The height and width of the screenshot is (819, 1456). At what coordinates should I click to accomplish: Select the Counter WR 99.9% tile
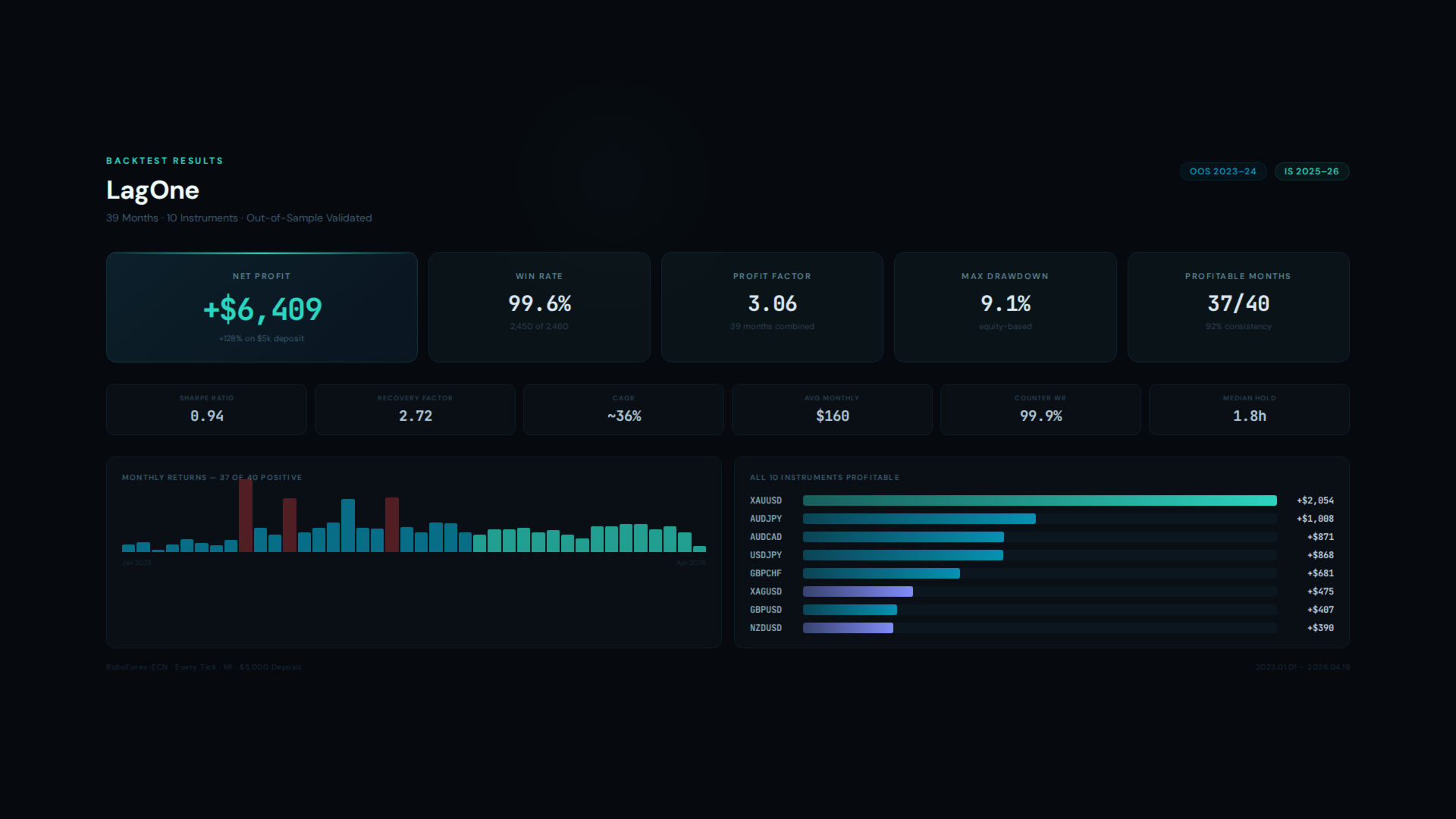tap(1040, 409)
